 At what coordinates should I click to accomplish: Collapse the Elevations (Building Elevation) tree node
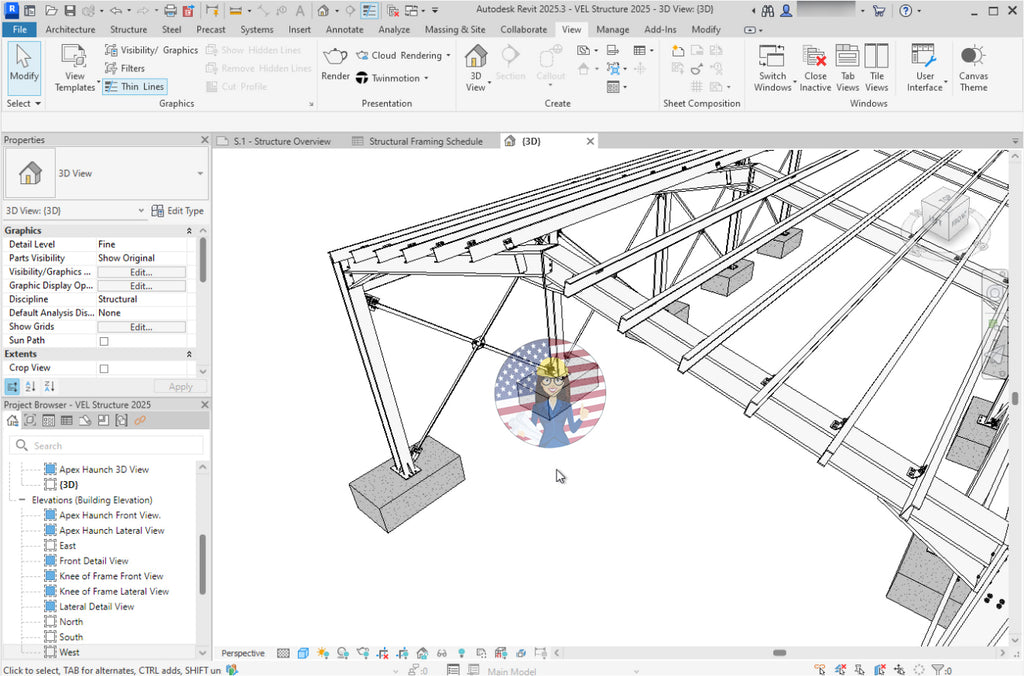pos(20,499)
